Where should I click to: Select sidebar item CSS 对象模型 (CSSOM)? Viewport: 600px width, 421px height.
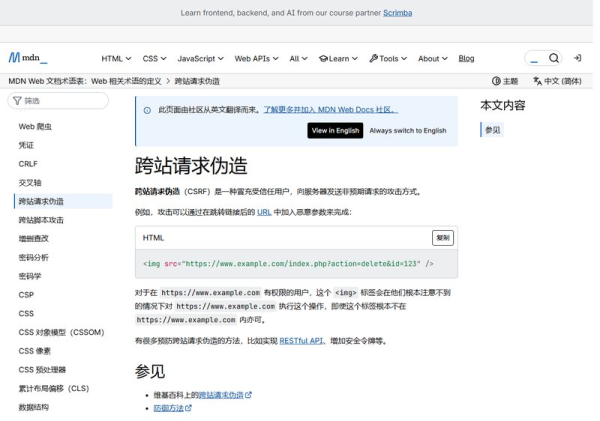(61, 332)
